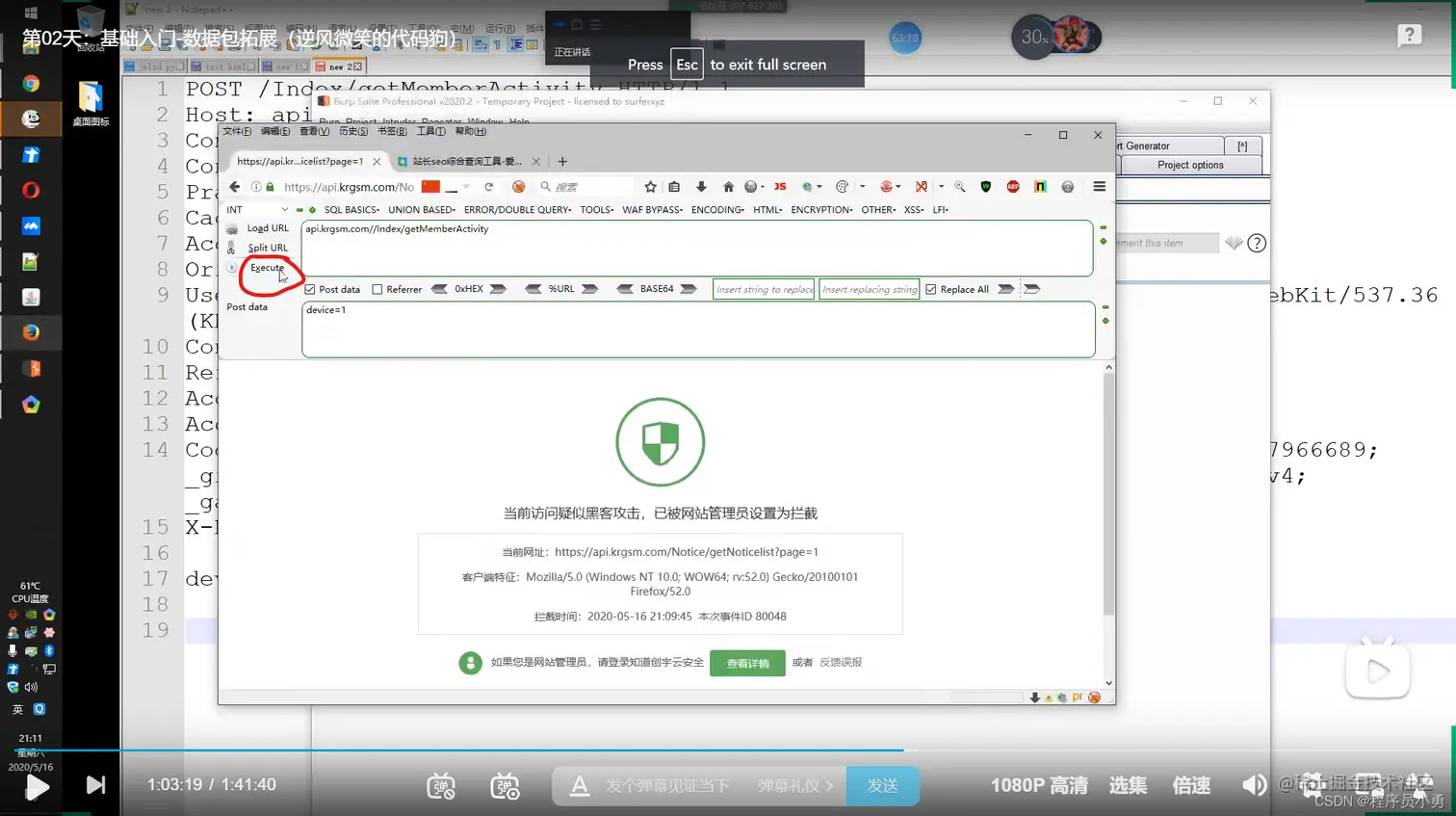Reload the page in Firefox
This screenshot has width=1456, height=816.
489,187
